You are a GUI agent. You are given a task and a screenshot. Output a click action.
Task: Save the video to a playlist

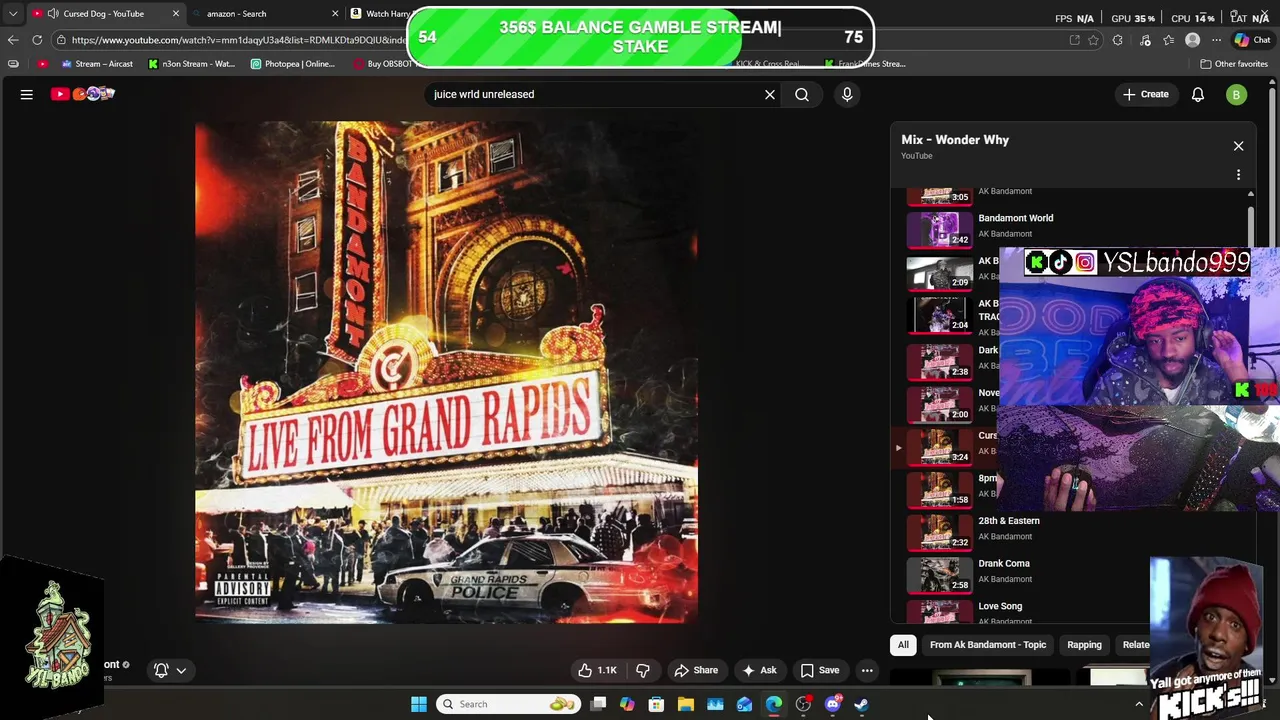click(x=819, y=670)
